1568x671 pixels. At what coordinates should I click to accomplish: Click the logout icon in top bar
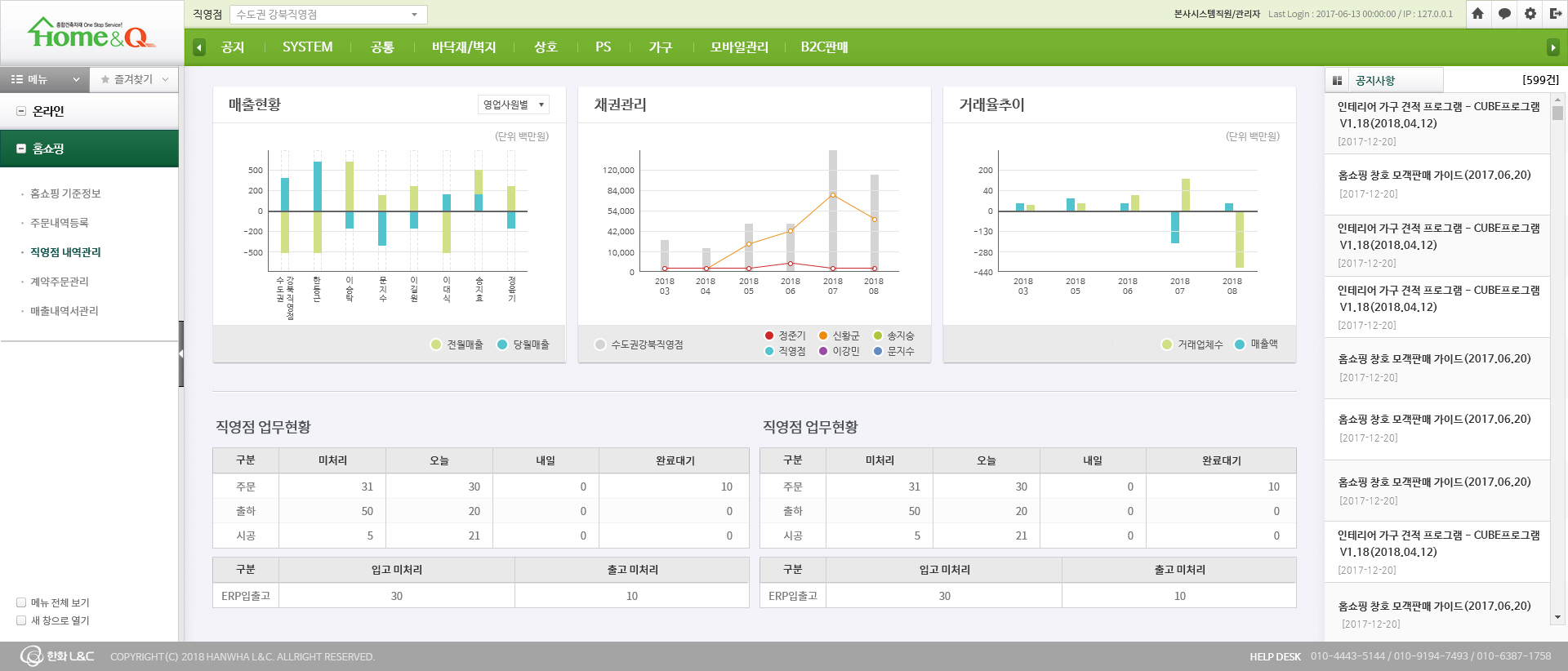click(x=1556, y=13)
